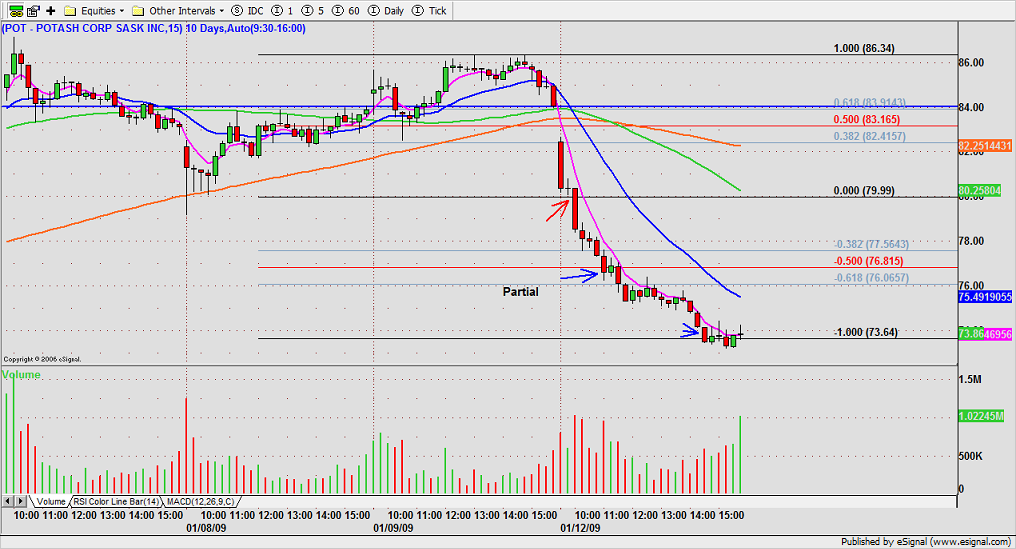This screenshot has height=549, width=1016.
Task: Click the 500K volume axis value
Action: [x=971, y=456]
